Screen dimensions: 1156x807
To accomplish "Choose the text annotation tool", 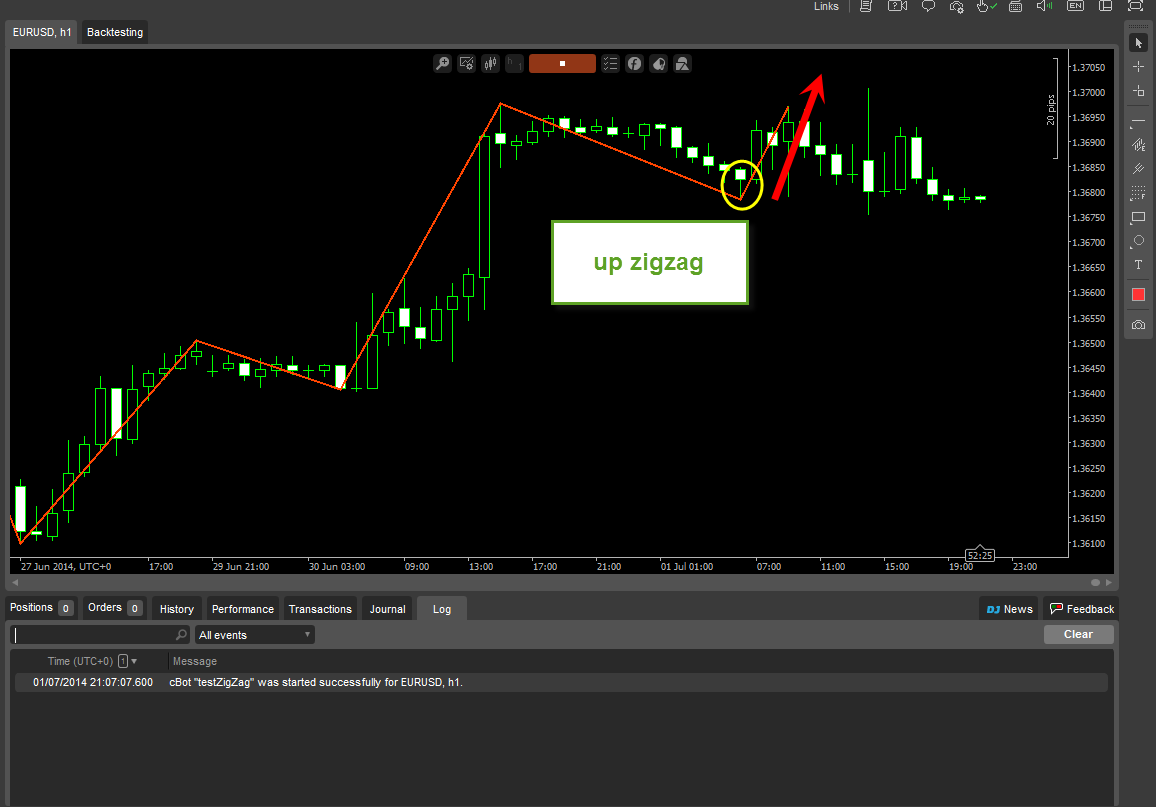I will tap(1138, 265).
